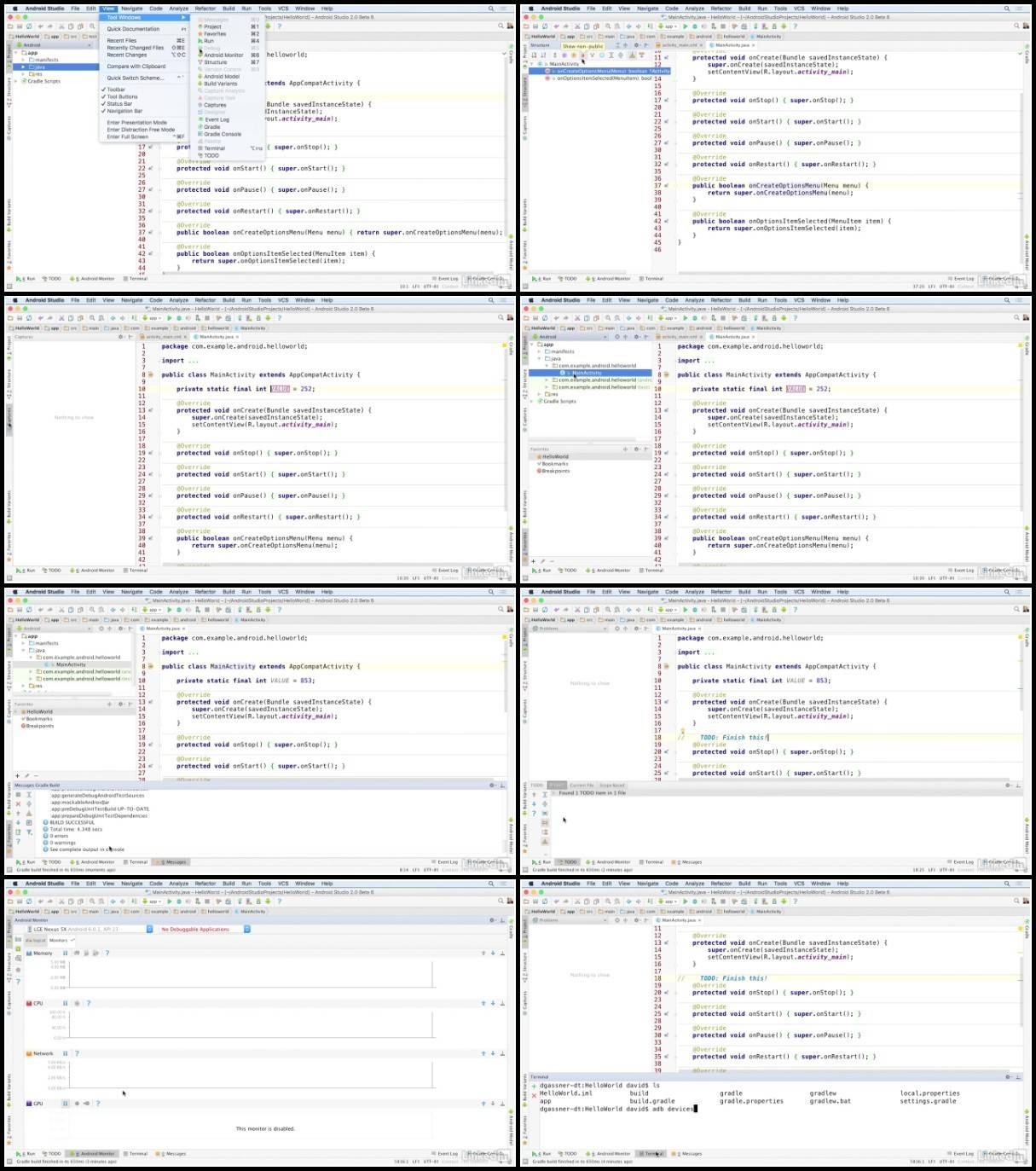The height and width of the screenshot is (1171, 1036).
Task: Click green Run arrow in Android Monitor screenshot's toolbar
Action: click(170, 901)
